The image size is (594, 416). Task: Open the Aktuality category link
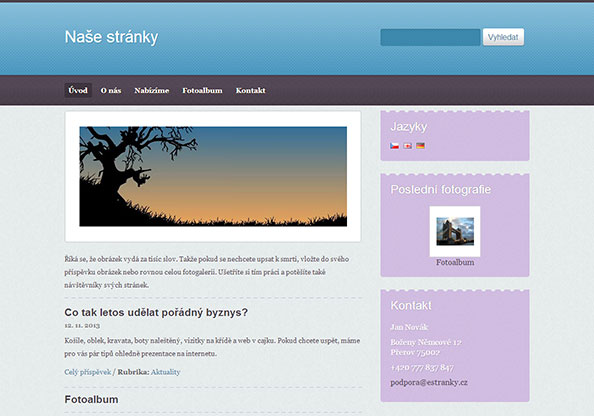point(166,372)
